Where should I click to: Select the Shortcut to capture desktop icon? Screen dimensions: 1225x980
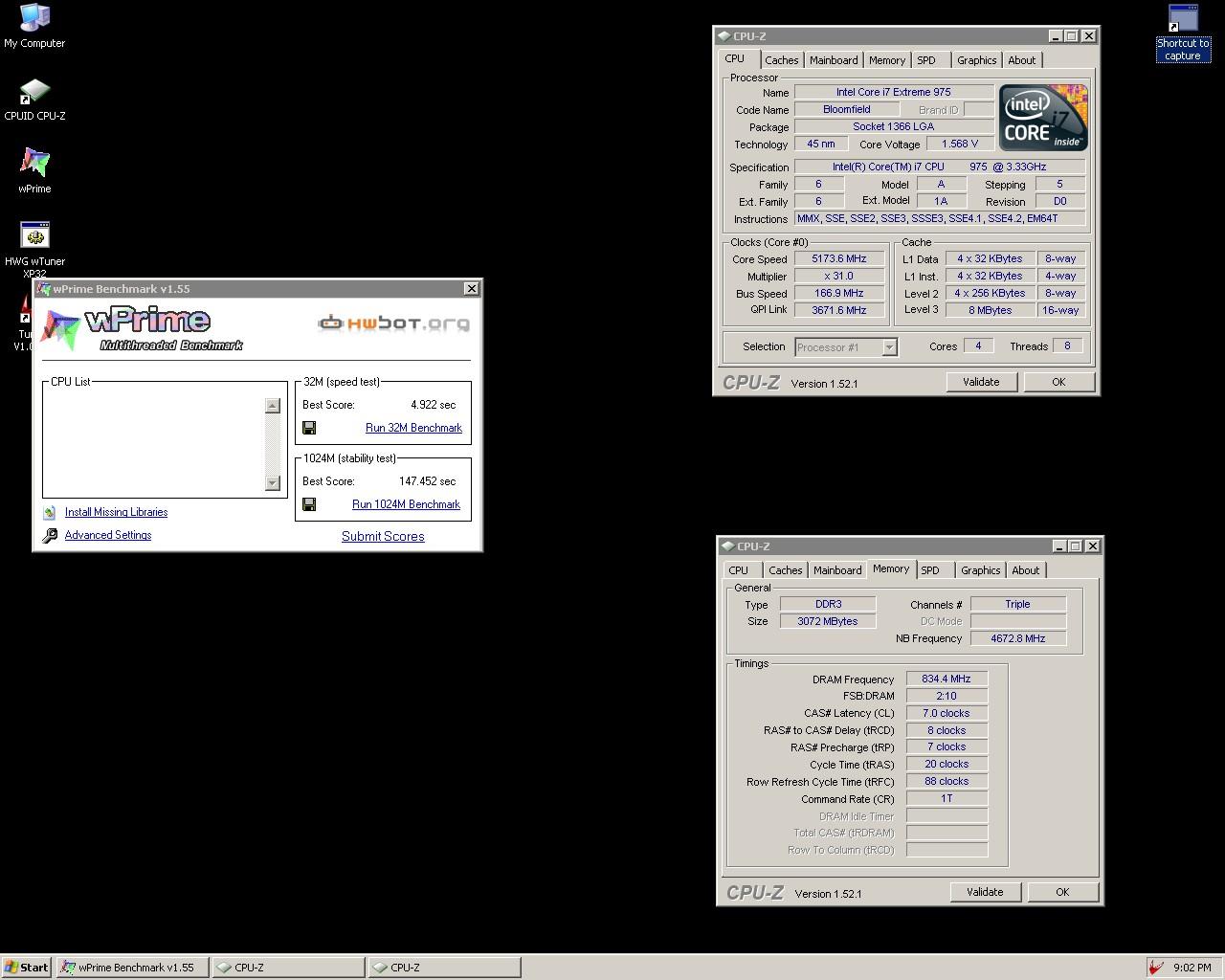1183,33
